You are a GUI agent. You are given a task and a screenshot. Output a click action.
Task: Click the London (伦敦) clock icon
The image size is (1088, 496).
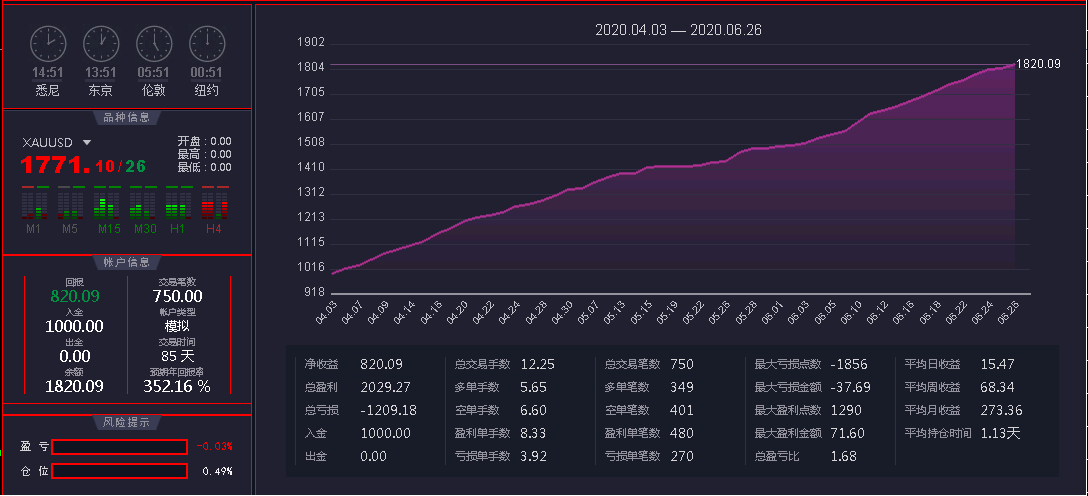[x=153, y=44]
